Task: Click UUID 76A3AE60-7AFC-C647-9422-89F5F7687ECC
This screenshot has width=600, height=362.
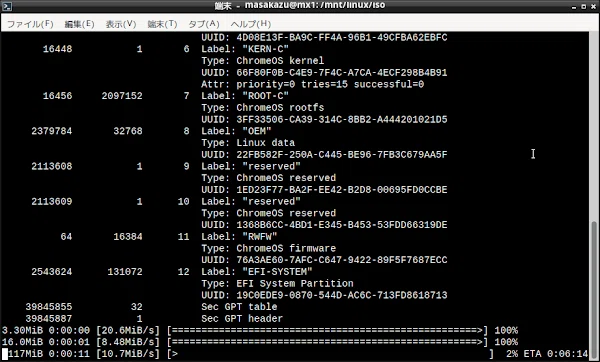Action: (342, 260)
